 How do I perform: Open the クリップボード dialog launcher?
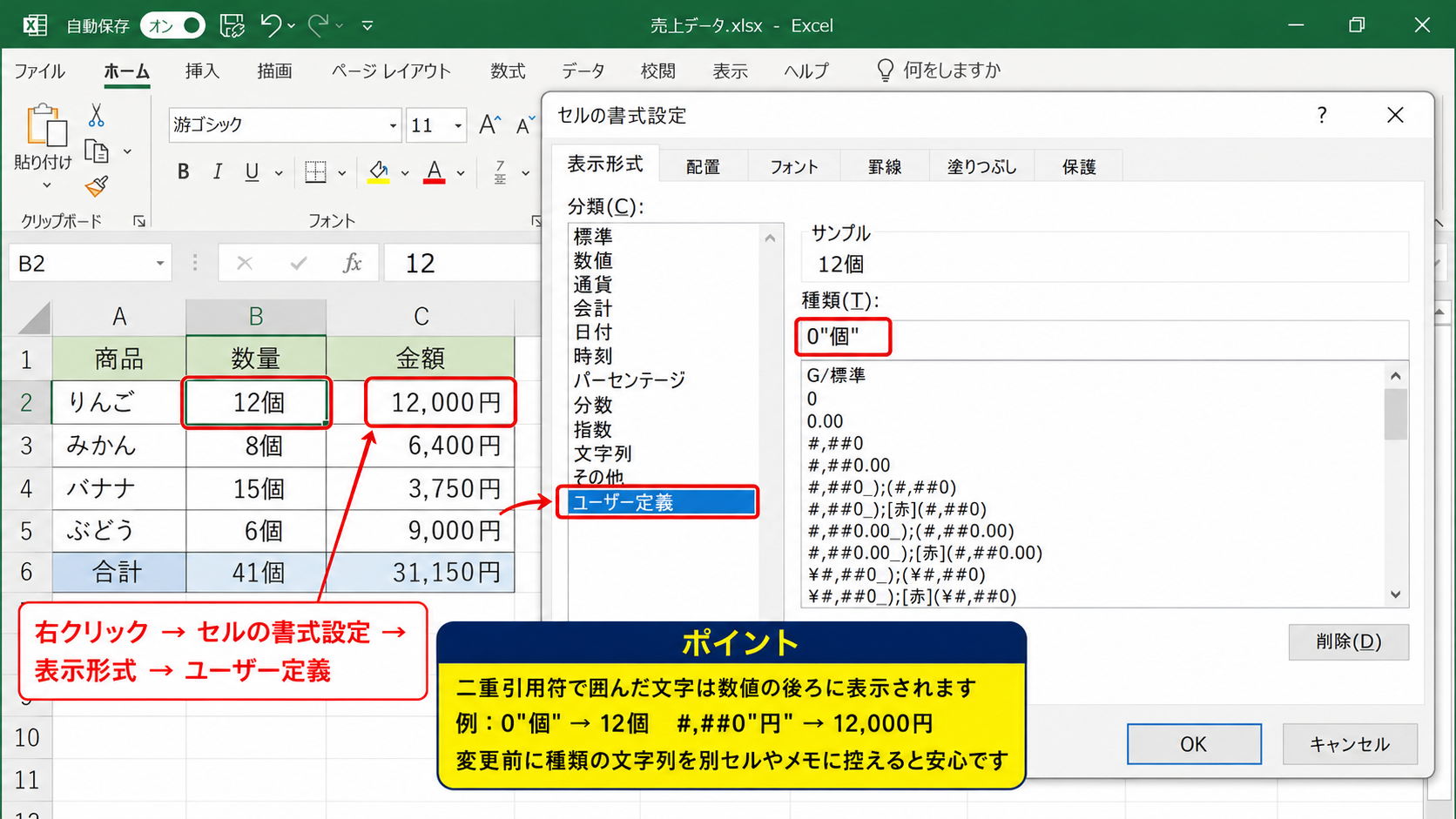click(x=139, y=221)
